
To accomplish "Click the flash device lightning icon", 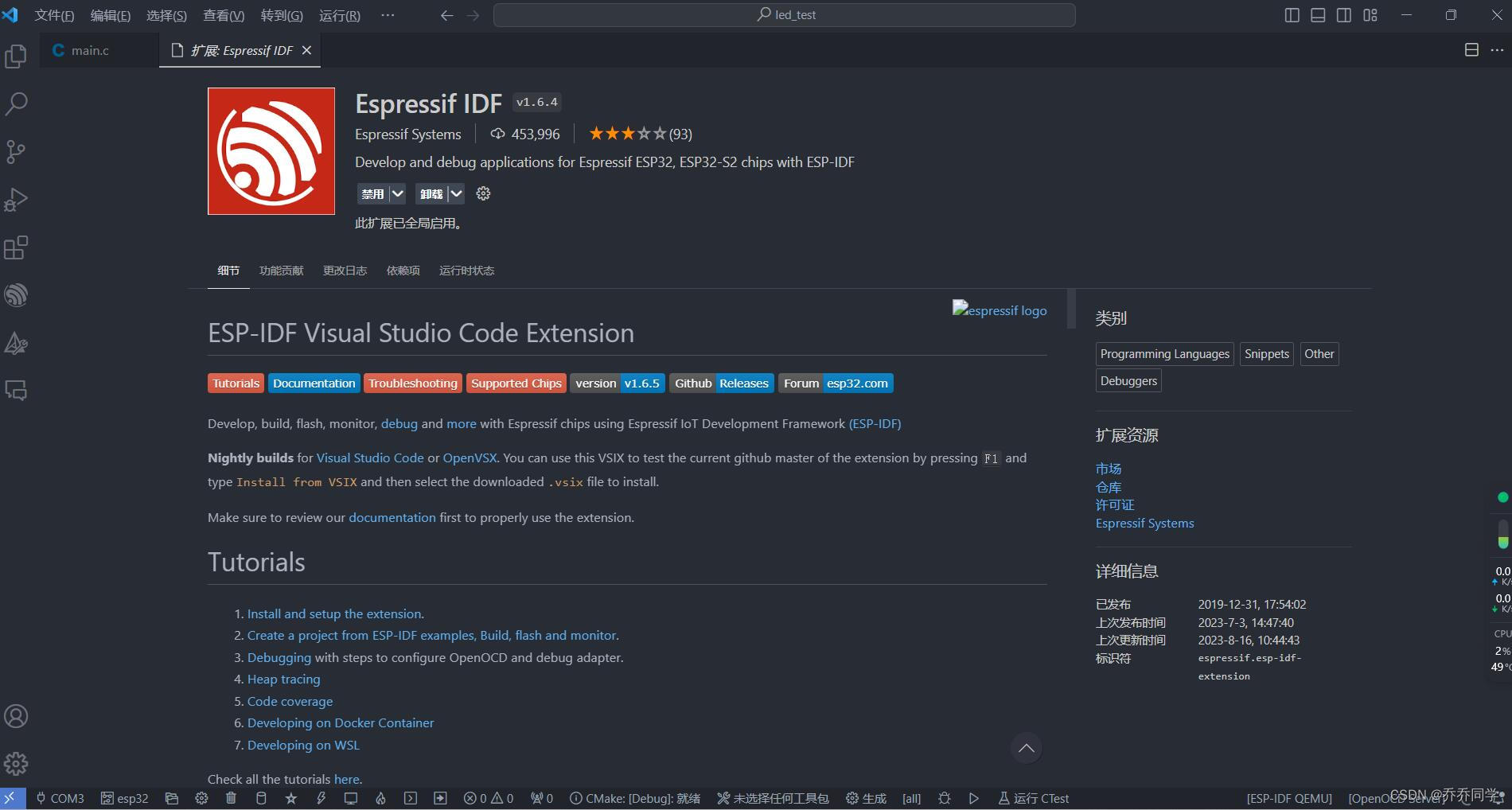I will (321, 798).
